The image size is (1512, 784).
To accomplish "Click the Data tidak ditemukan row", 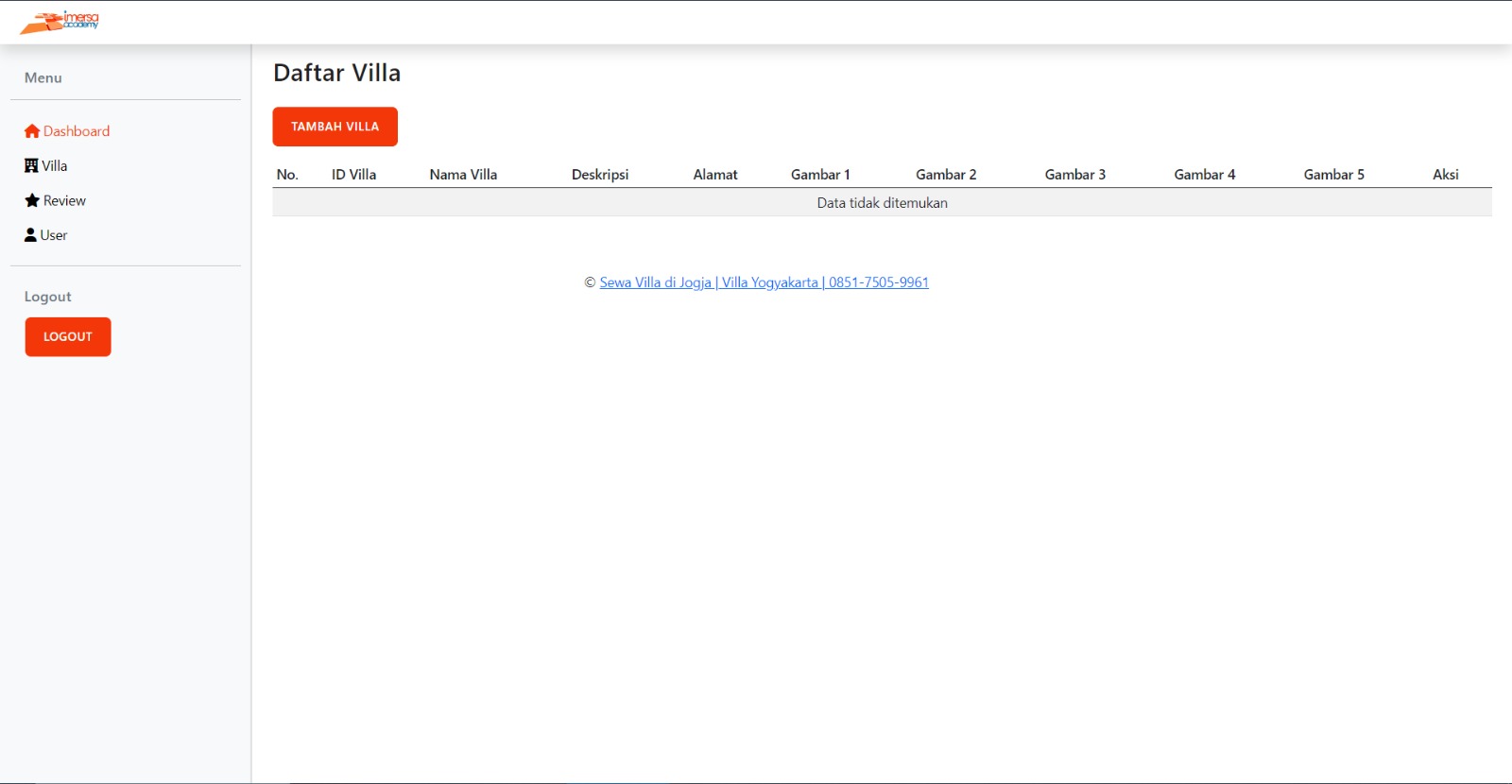I will click(x=883, y=202).
